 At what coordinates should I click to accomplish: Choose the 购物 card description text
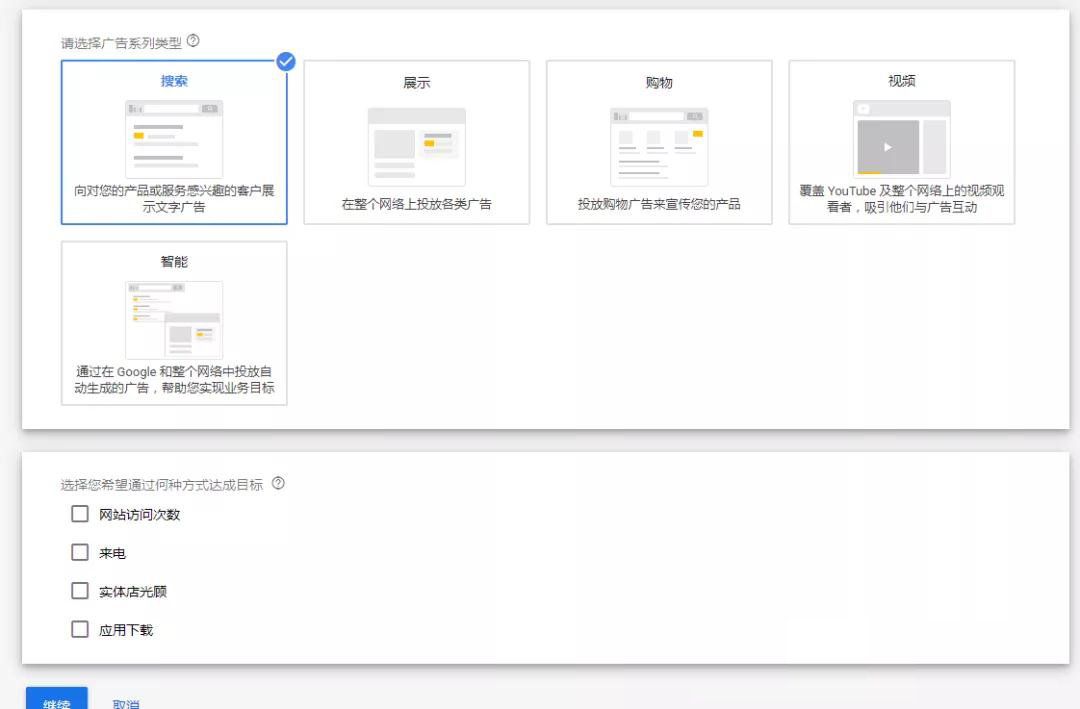[x=659, y=205]
